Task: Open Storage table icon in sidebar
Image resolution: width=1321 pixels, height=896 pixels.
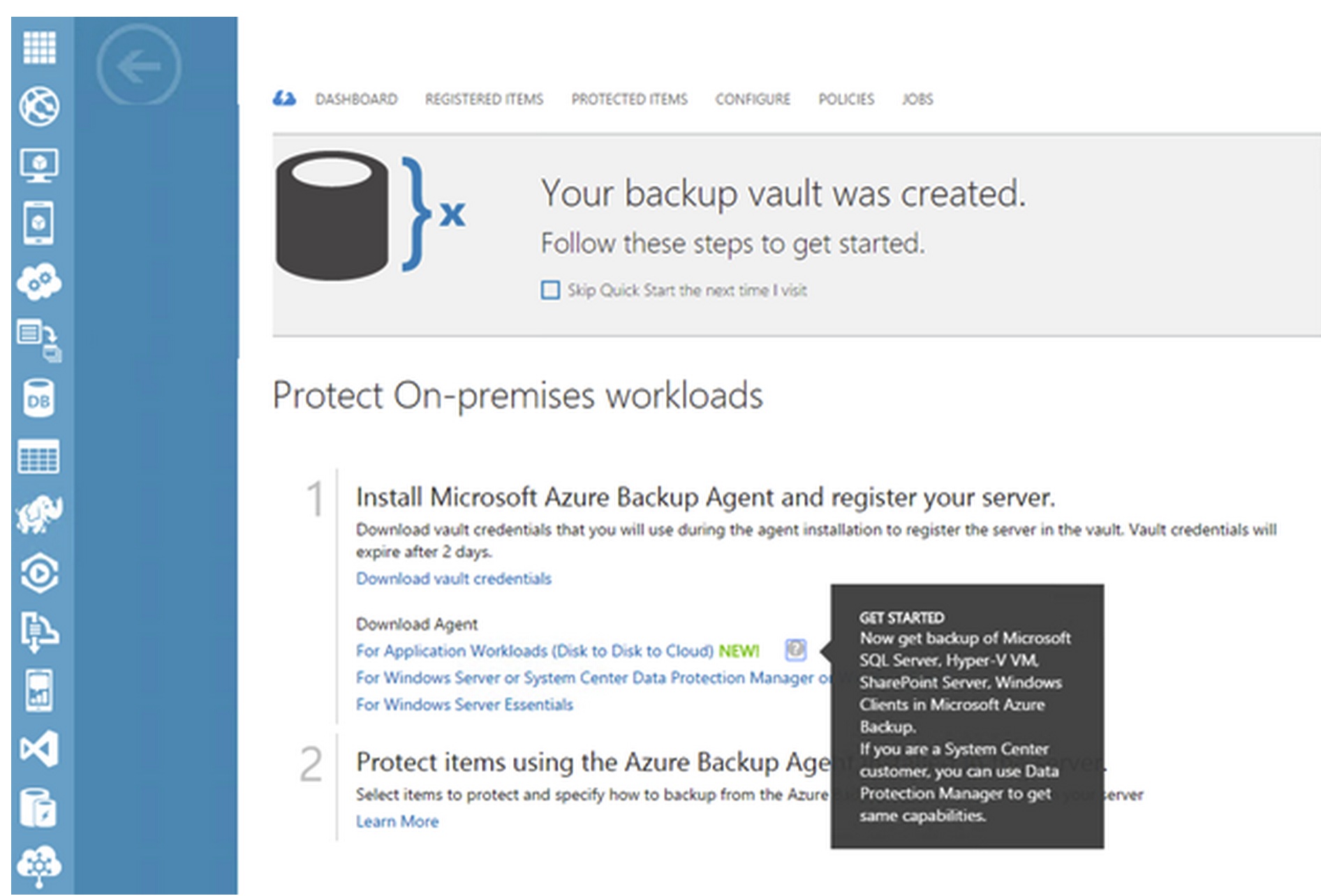Action: click(x=39, y=458)
